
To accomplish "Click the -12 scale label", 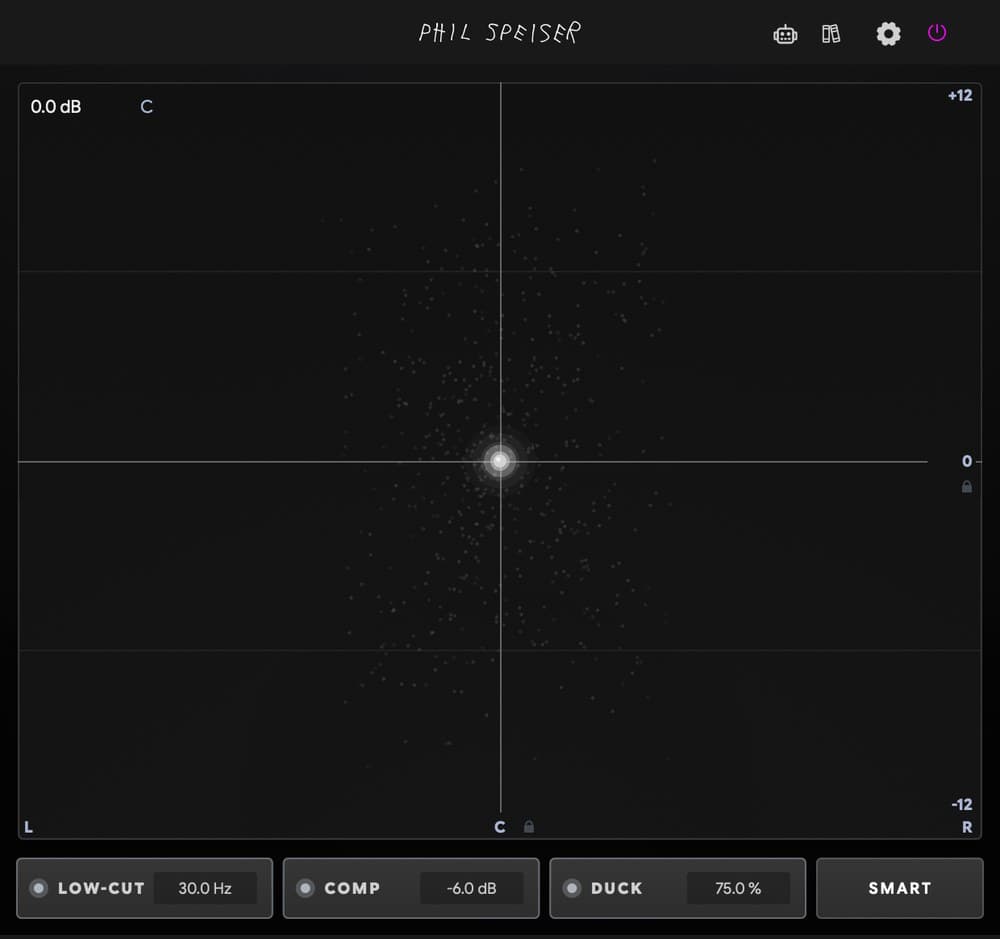I will pos(962,804).
